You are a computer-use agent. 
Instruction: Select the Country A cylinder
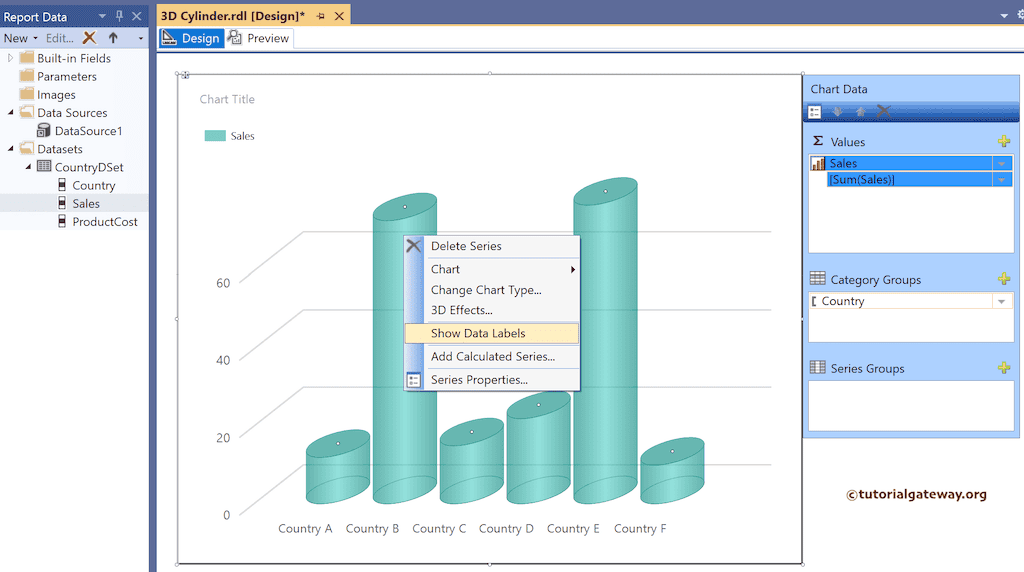point(338,467)
